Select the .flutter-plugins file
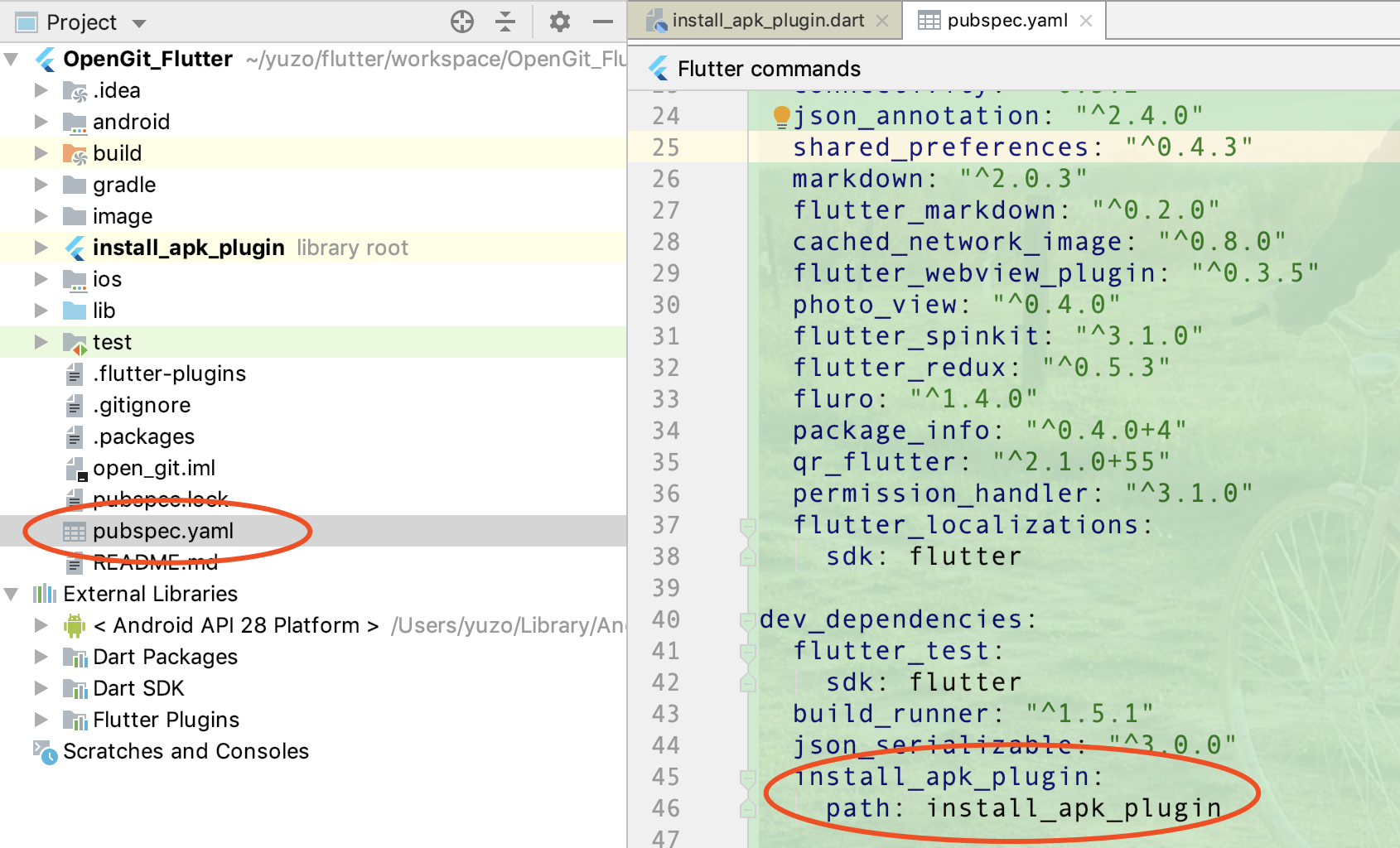The width and height of the screenshot is (1400, 848). [169, 373]
